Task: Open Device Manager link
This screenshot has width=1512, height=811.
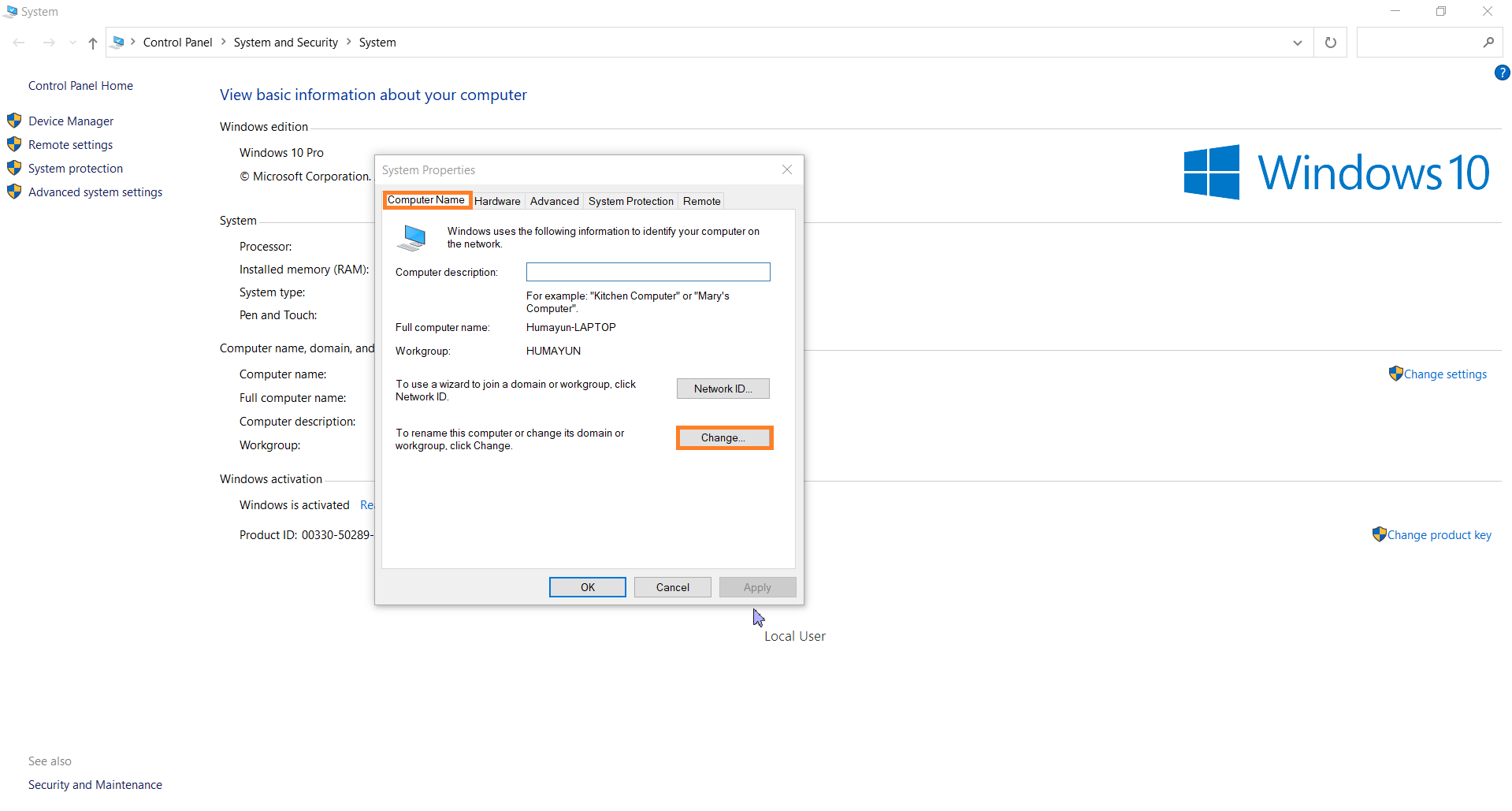Action: coord(71,121)
